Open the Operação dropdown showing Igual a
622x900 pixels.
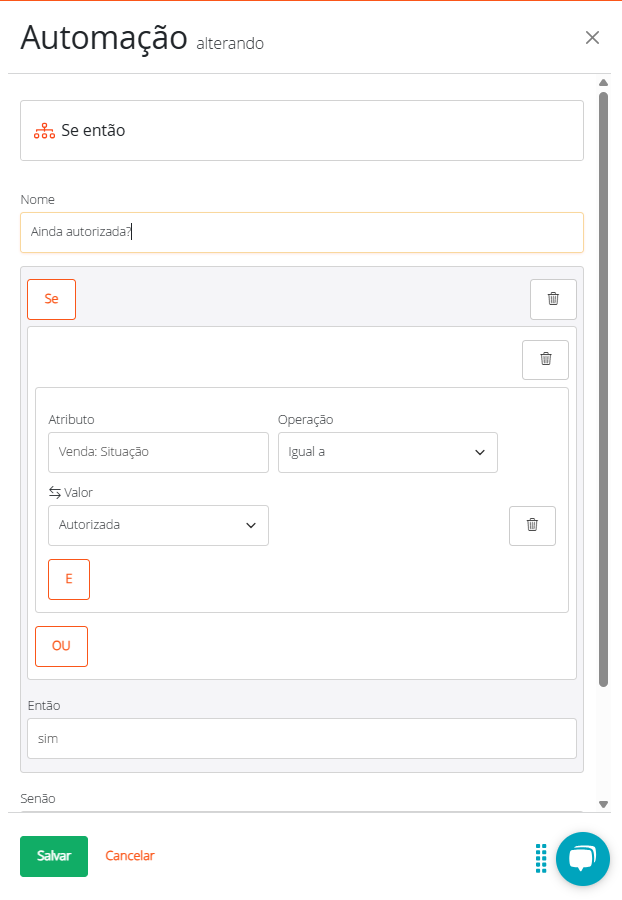(387, 452)
